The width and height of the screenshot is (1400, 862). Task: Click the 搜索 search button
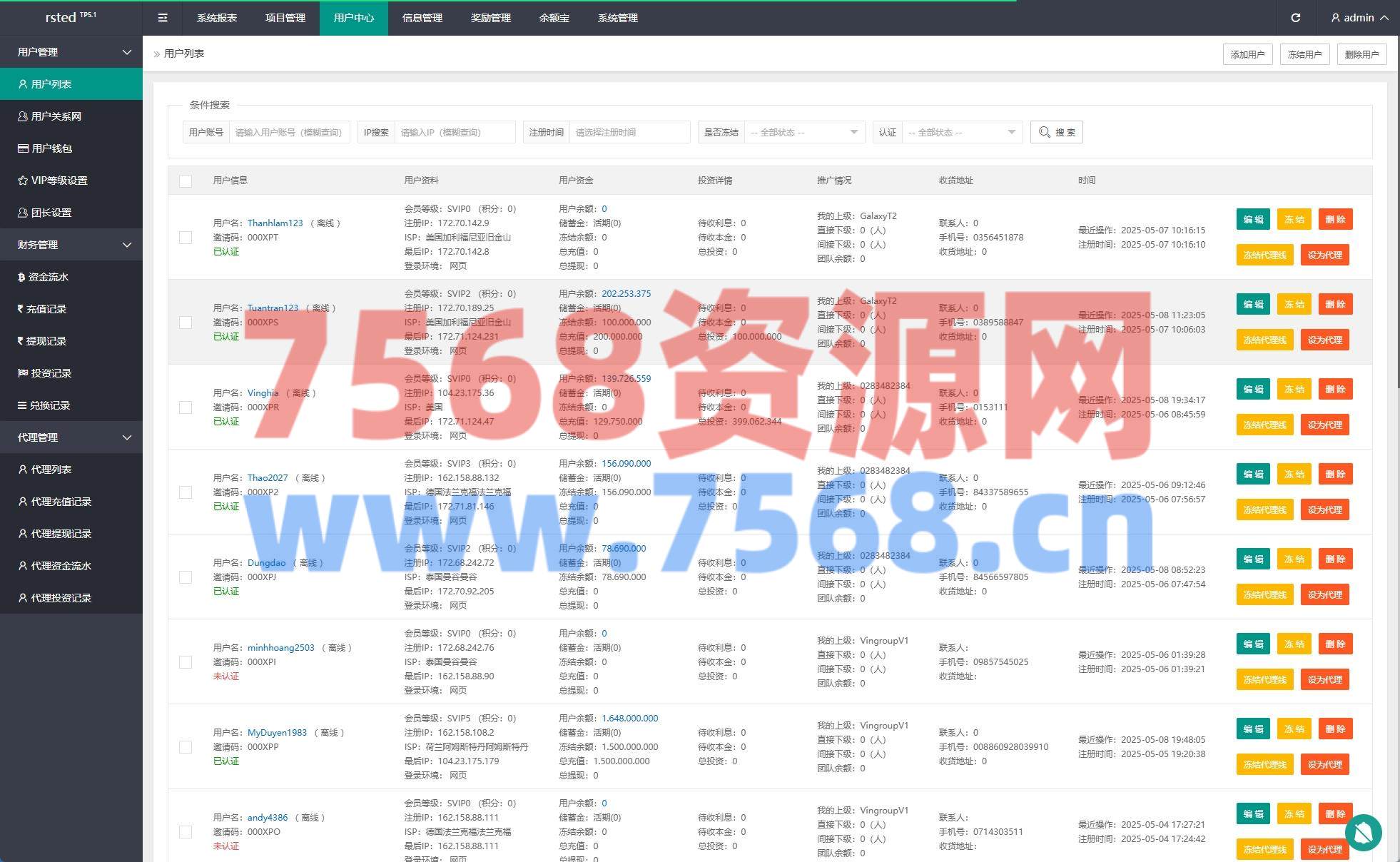coord(1056,132)
